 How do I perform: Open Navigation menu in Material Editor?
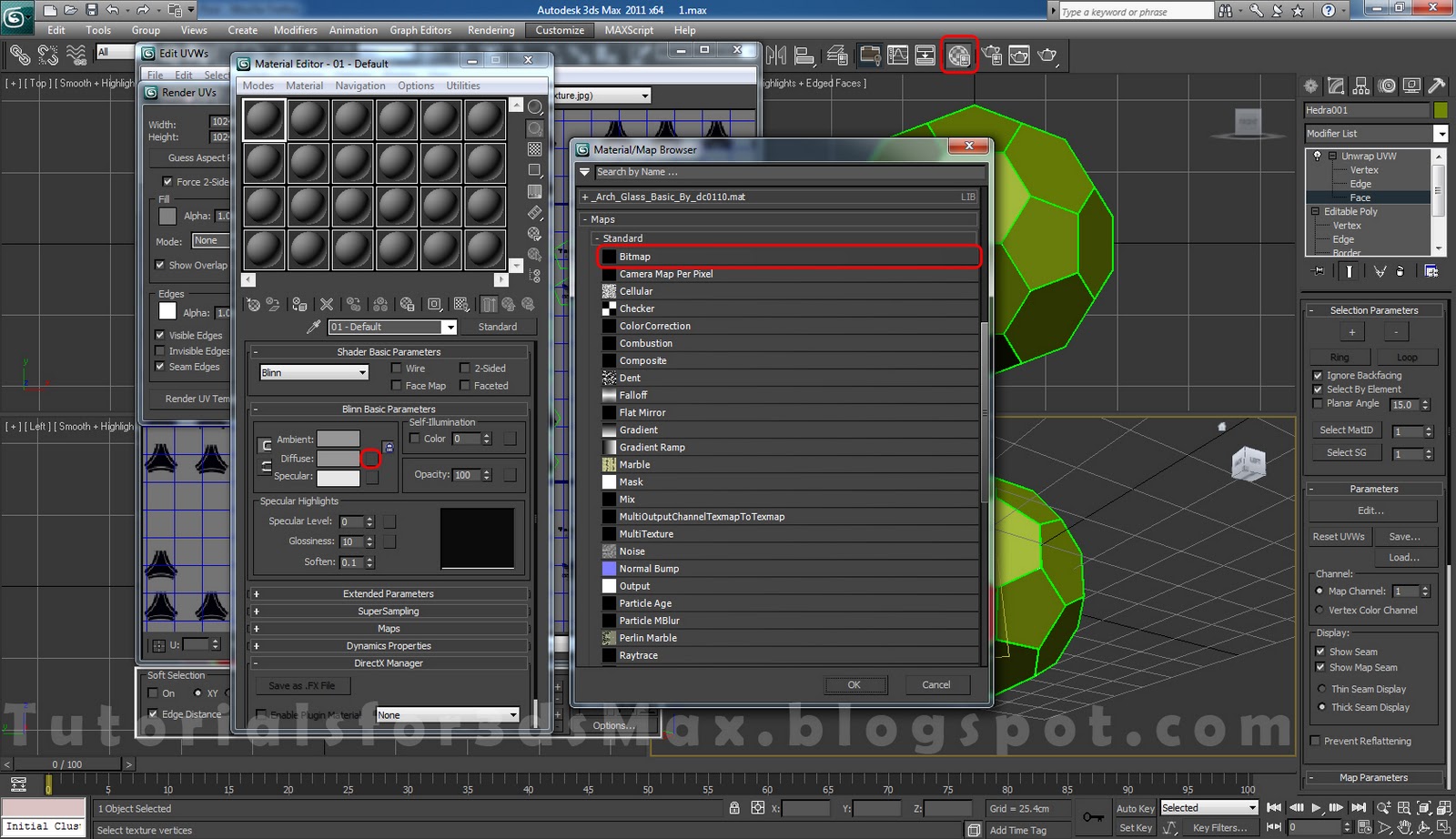360,86
